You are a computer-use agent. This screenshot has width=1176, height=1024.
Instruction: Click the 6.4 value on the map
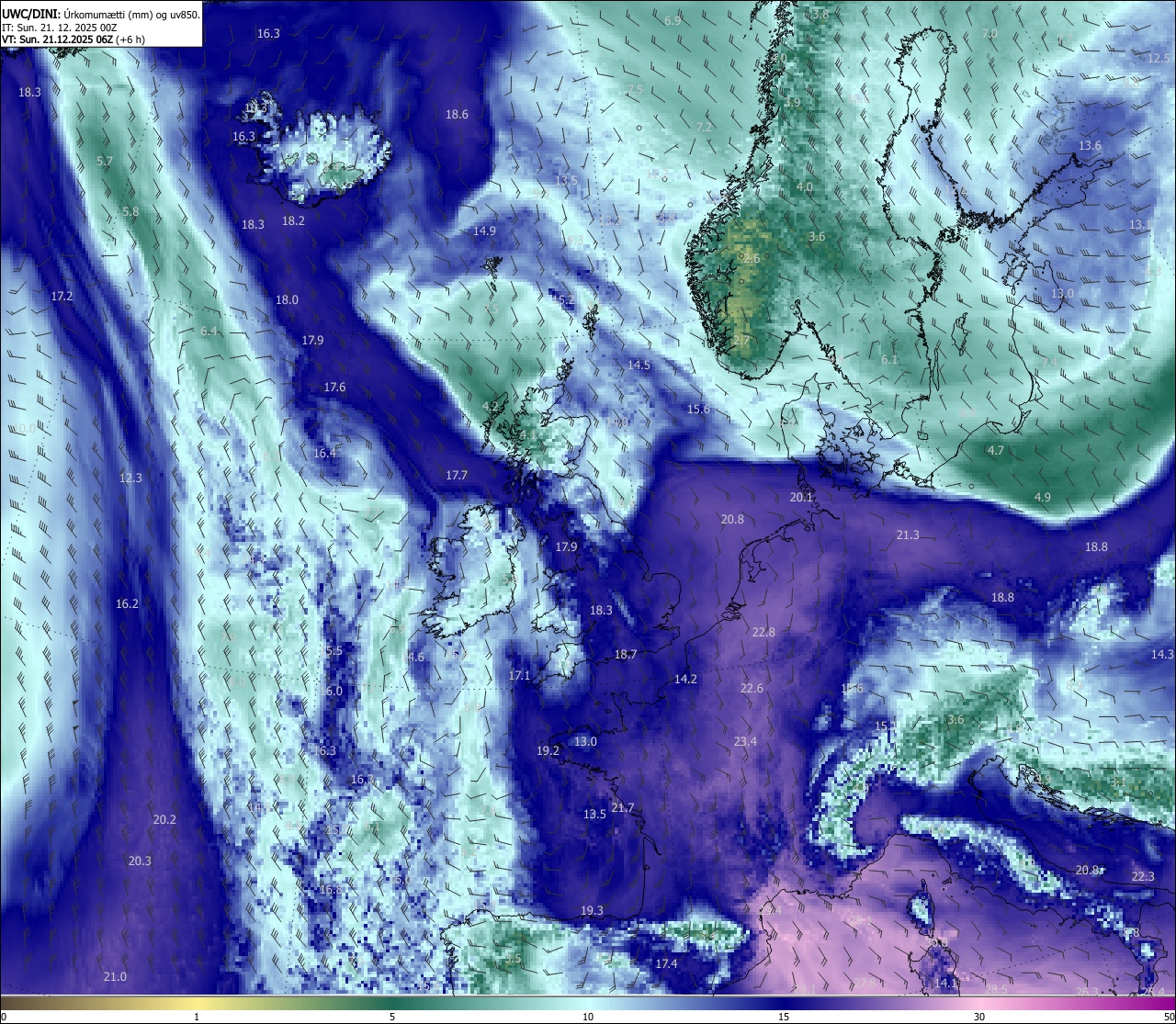pos(209,332)
